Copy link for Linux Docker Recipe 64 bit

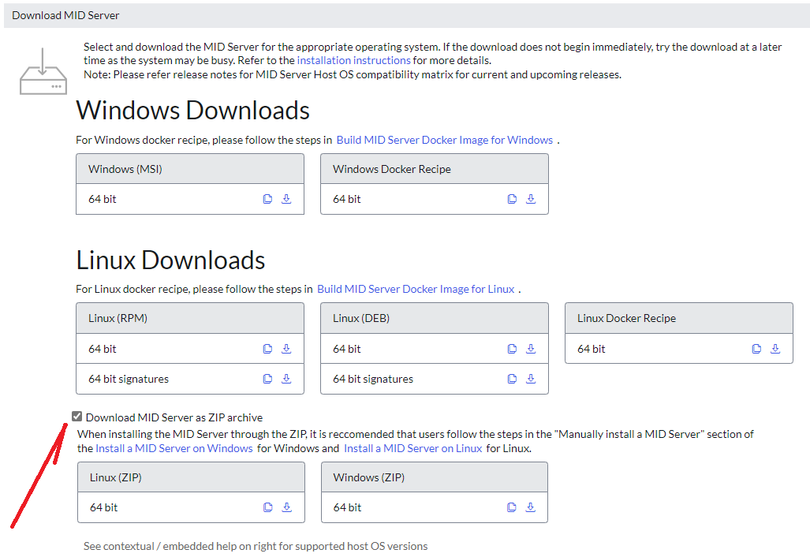756,349
